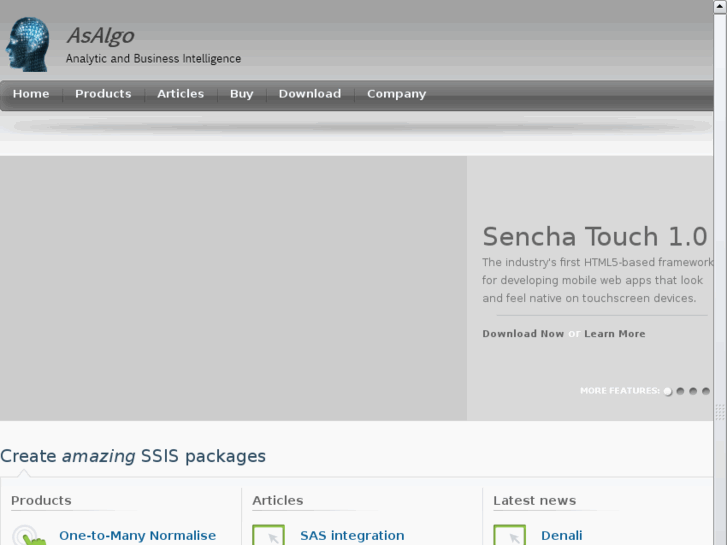Open the Denali news link
Viewport: 727px width, 545px height.
click(561, 536)
